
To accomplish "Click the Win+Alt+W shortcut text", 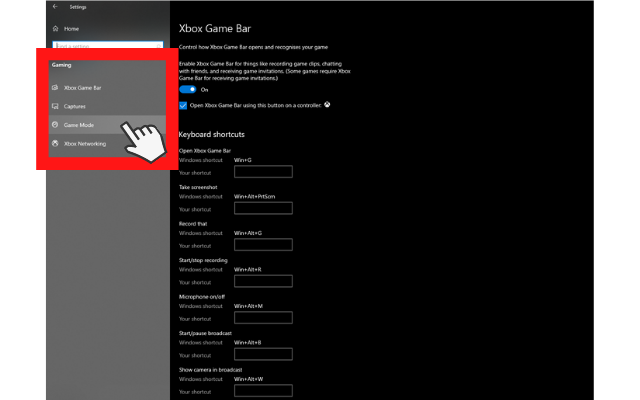I will pos(249,379).
